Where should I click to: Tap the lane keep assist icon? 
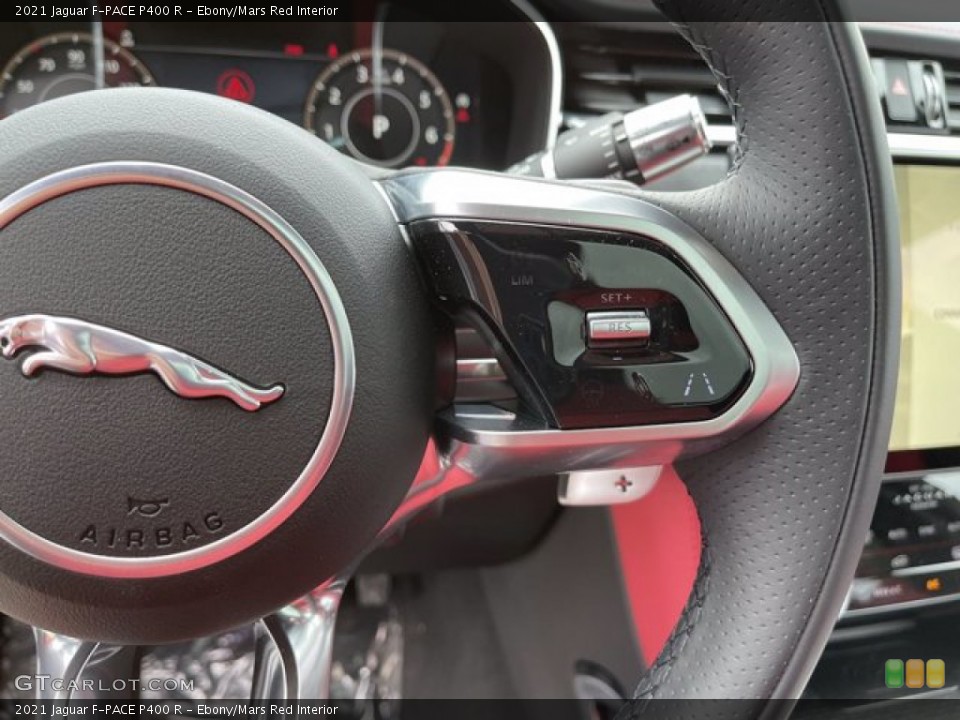click(699, 384)
